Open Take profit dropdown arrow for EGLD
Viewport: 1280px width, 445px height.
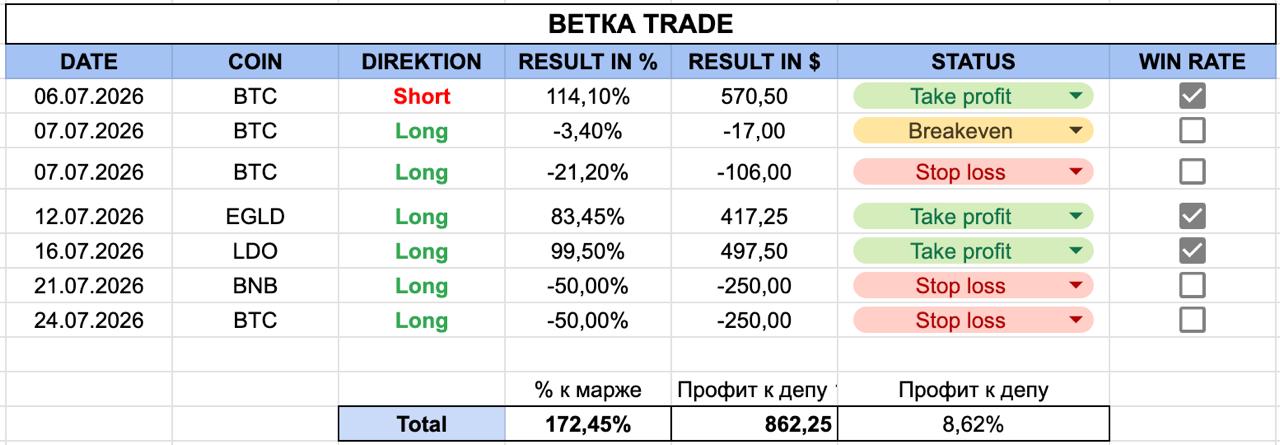pos(1075,217)
